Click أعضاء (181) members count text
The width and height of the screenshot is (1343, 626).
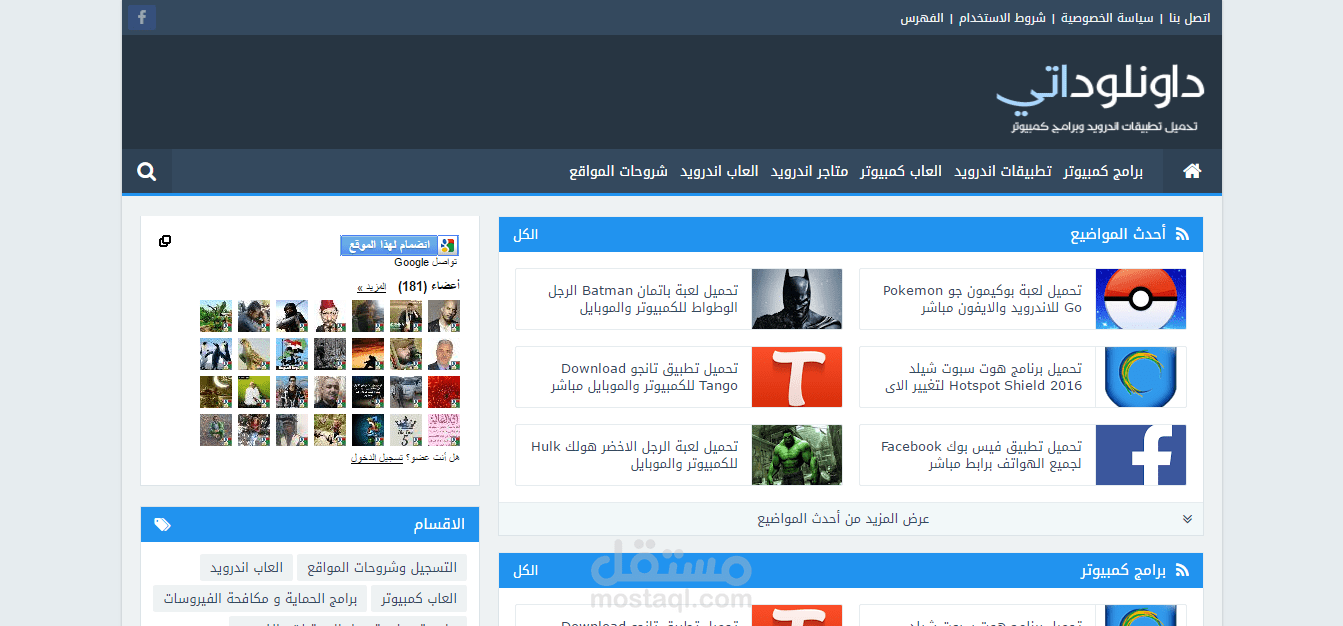(x=429, y=287)
